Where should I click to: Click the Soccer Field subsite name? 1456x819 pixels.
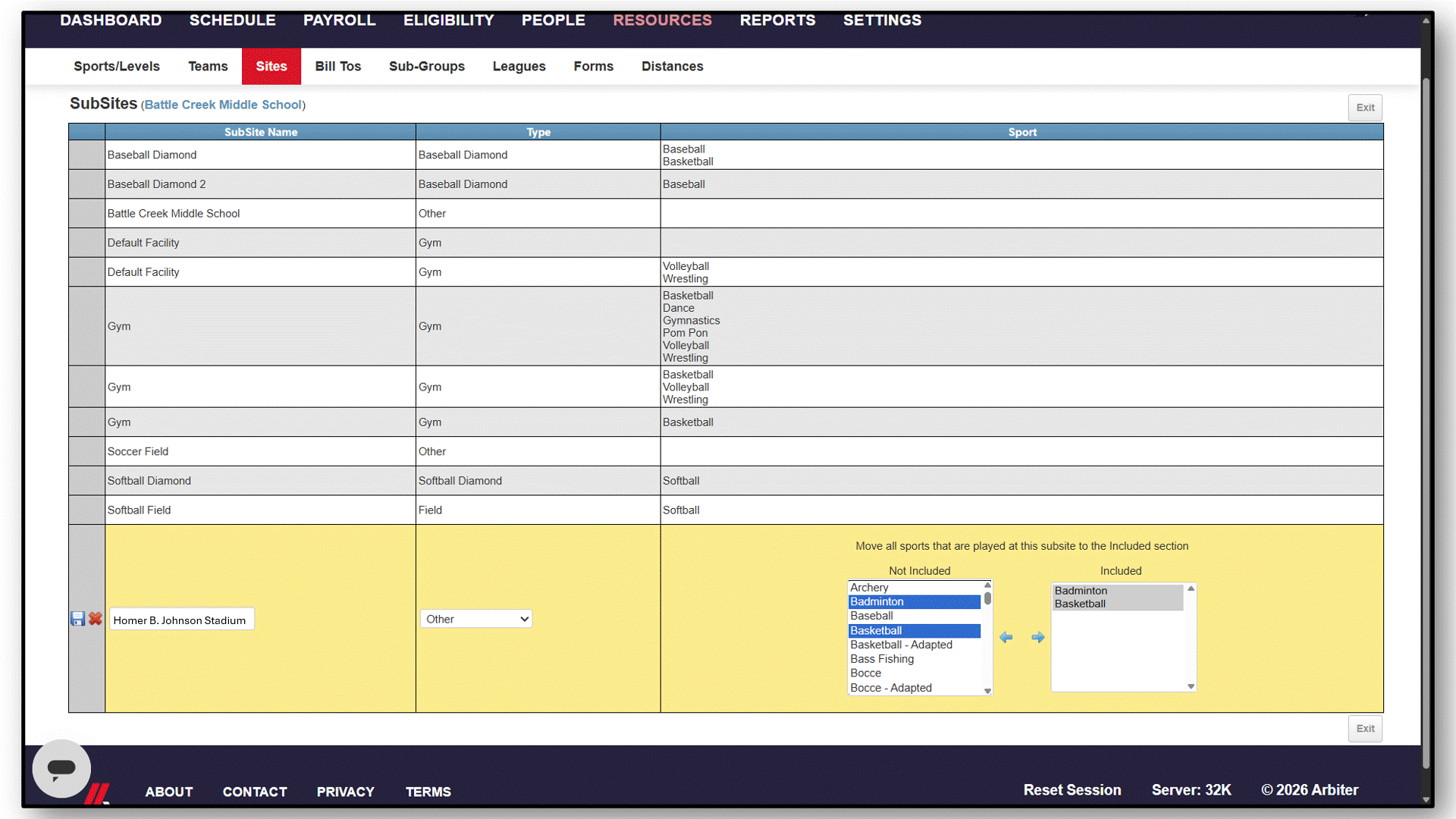(138, 451)
